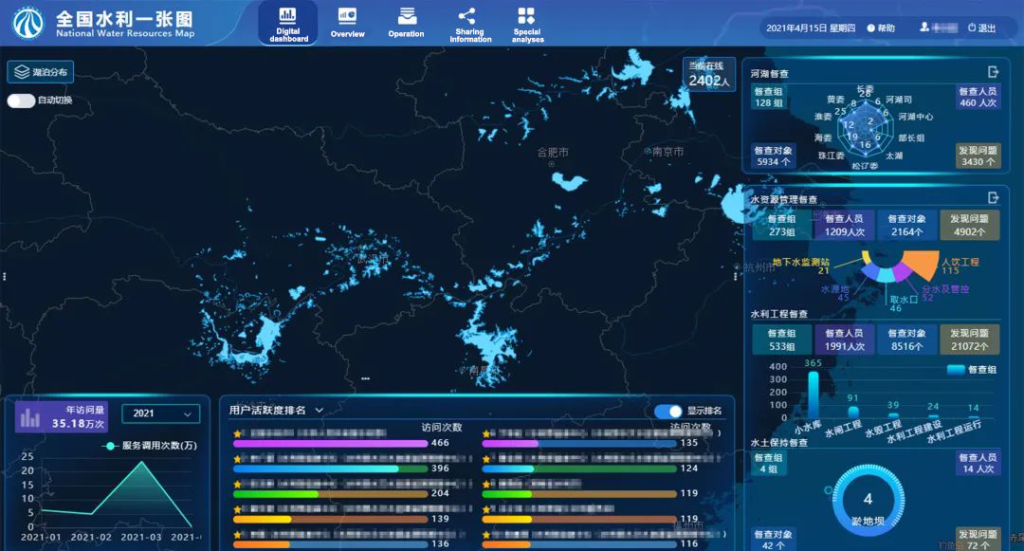
Task: Open the Sharing information share icon
Action: tap(466, 15)
